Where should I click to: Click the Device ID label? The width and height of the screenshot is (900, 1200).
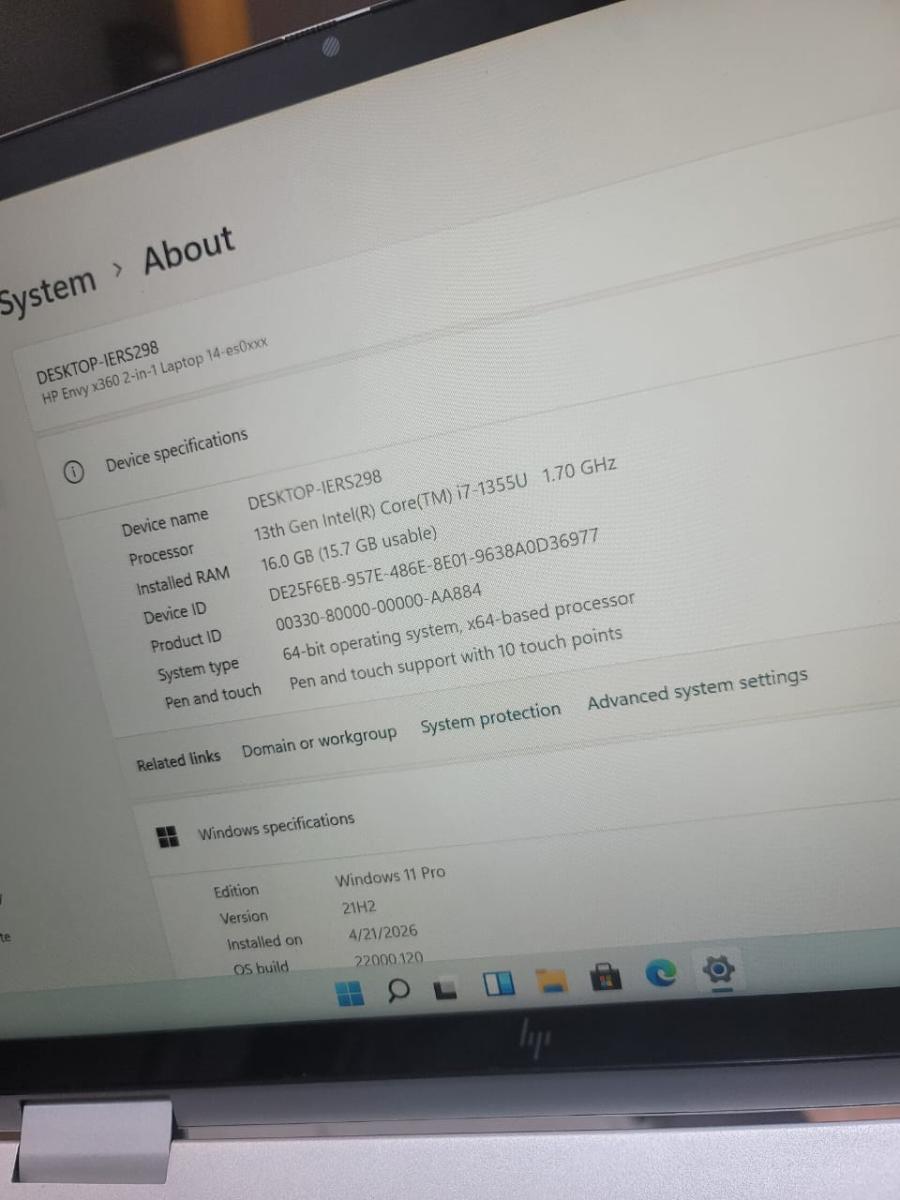tap(174, 613)
